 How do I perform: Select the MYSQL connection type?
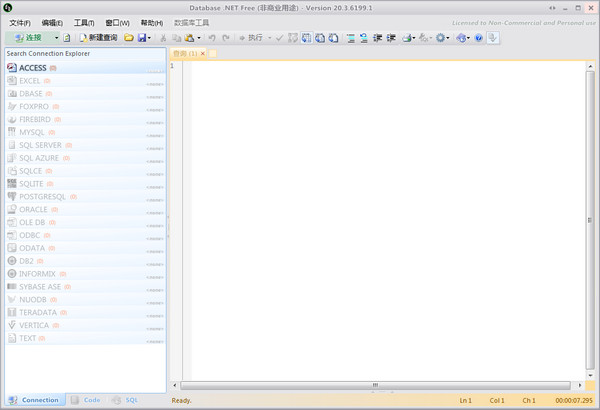[31, 132]
